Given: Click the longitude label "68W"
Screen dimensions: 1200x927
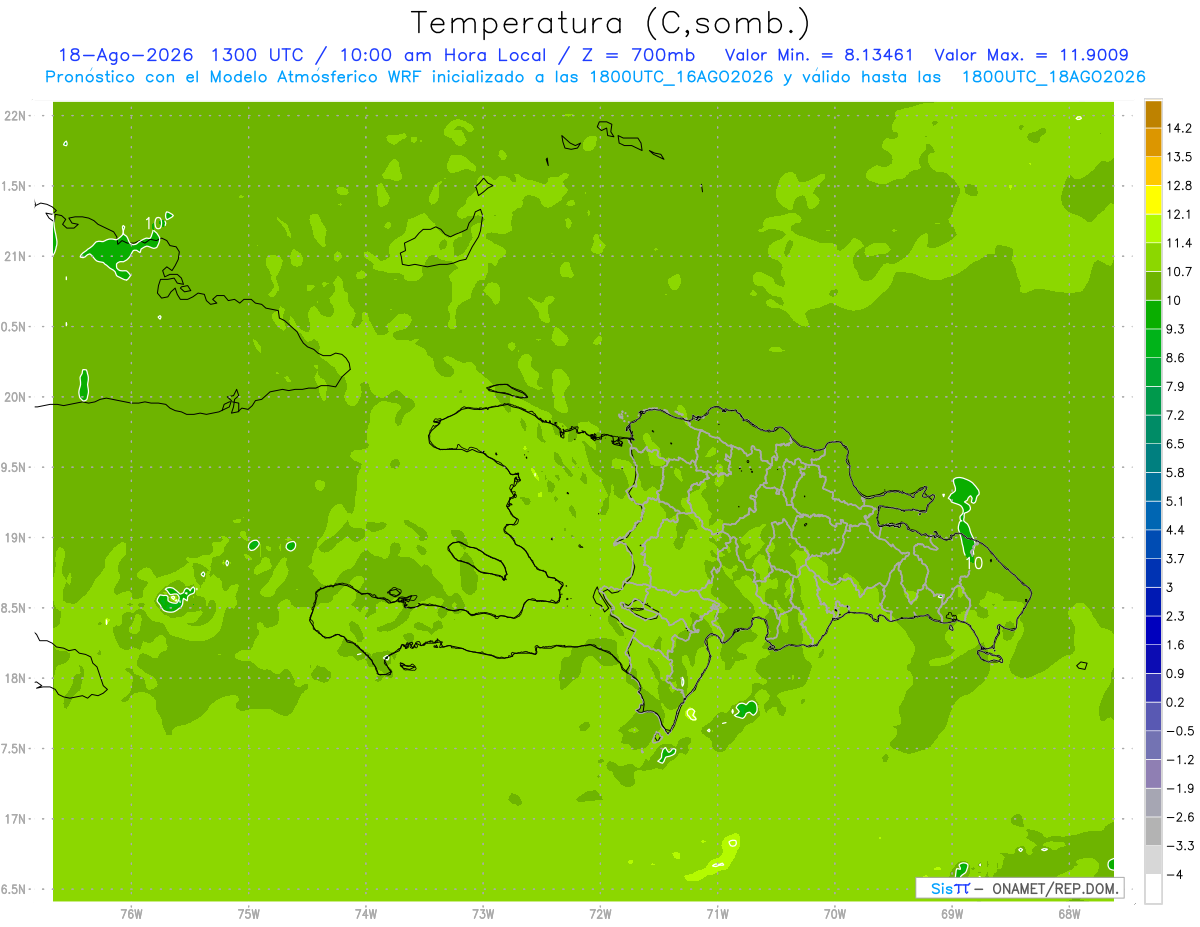Looking at the screenshot, I should [x=1069, y=914].
